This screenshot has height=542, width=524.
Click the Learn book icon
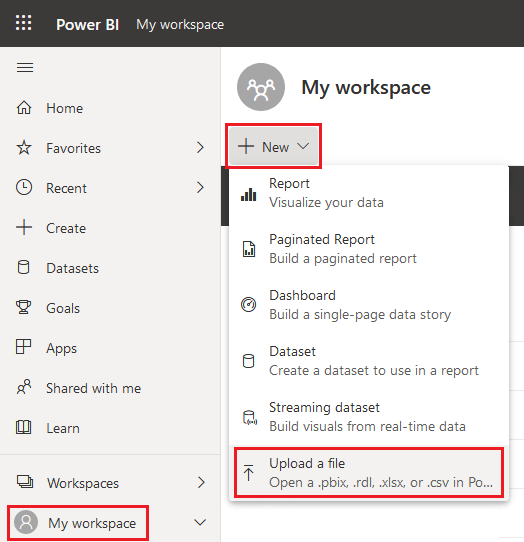24,427
